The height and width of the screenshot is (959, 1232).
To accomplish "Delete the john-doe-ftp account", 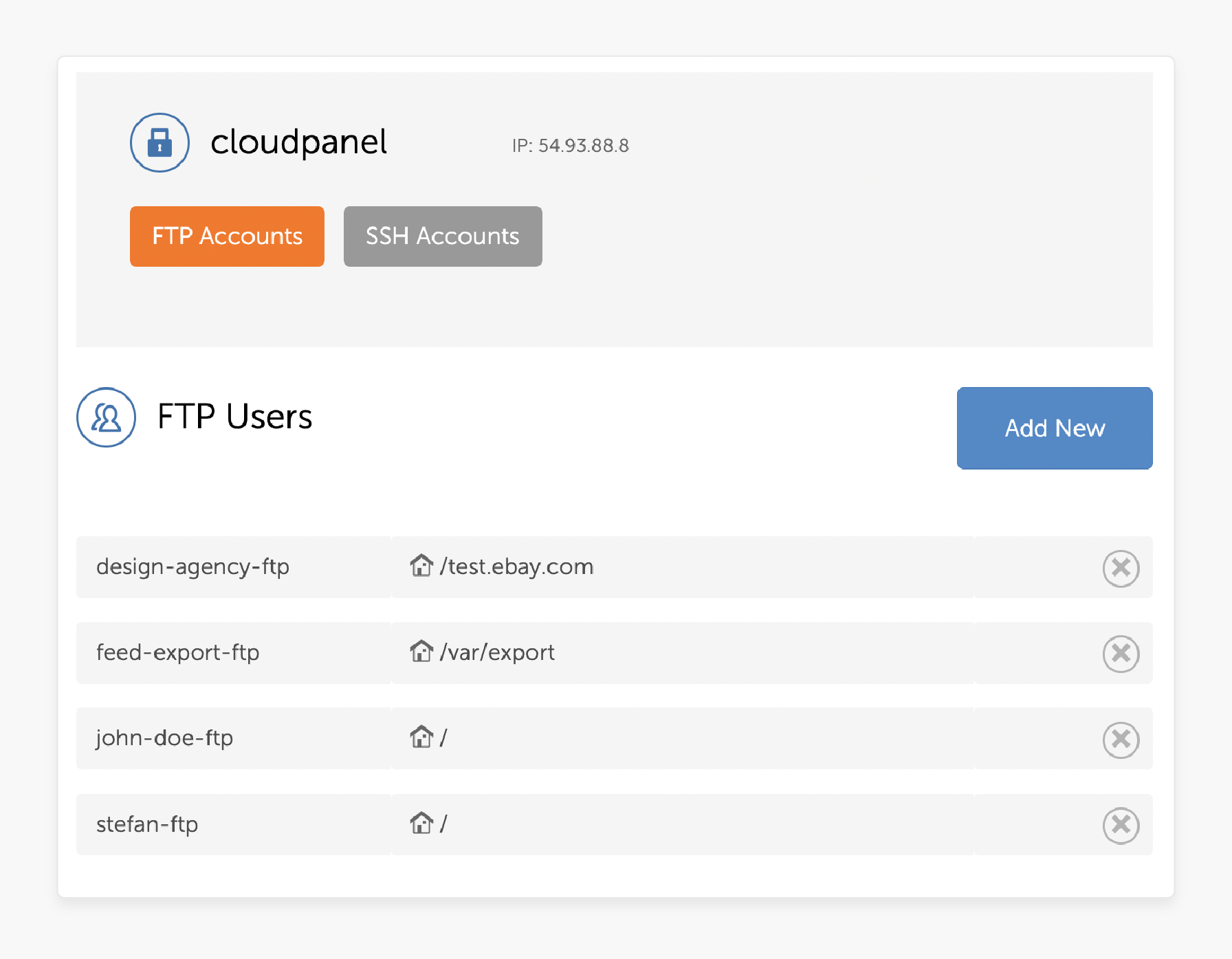I will 1121,740.
